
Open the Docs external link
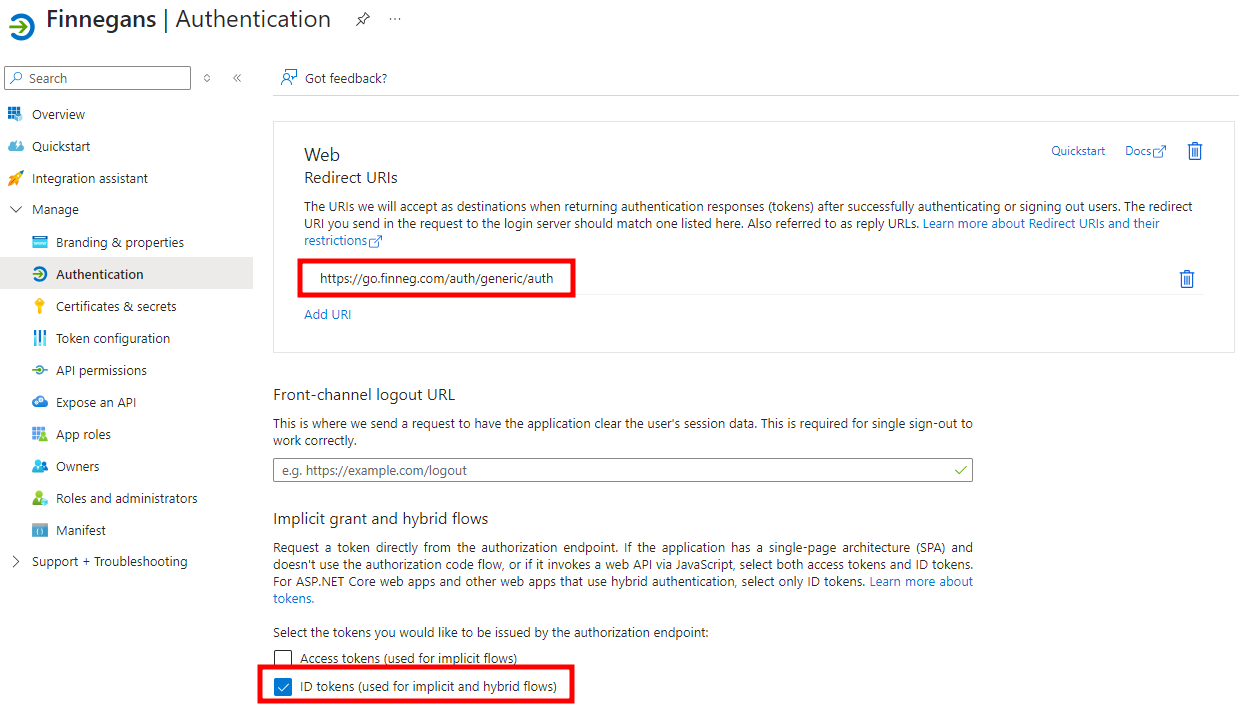[1145, 151]
